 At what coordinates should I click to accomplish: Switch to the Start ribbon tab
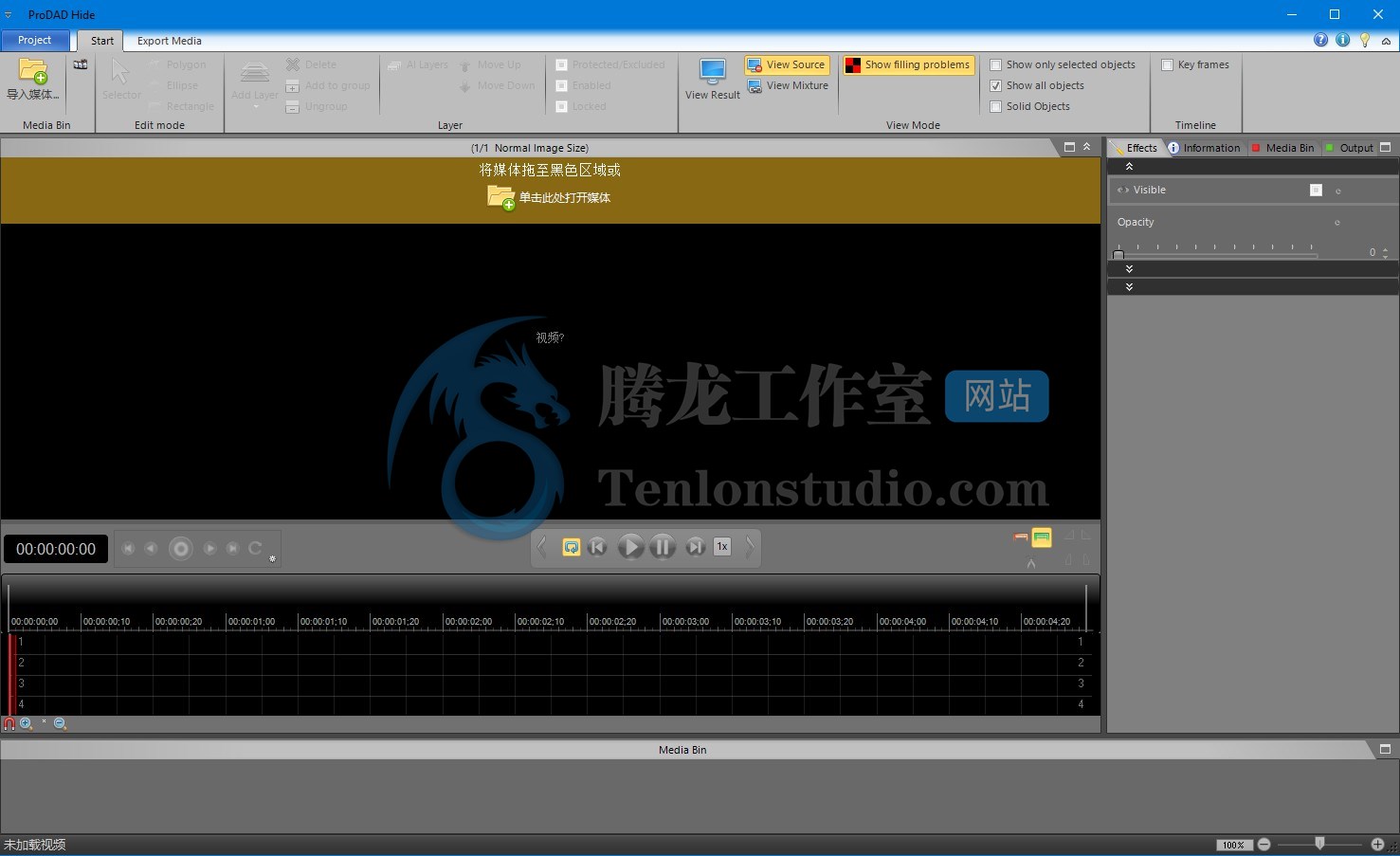[x=102, y=41]
